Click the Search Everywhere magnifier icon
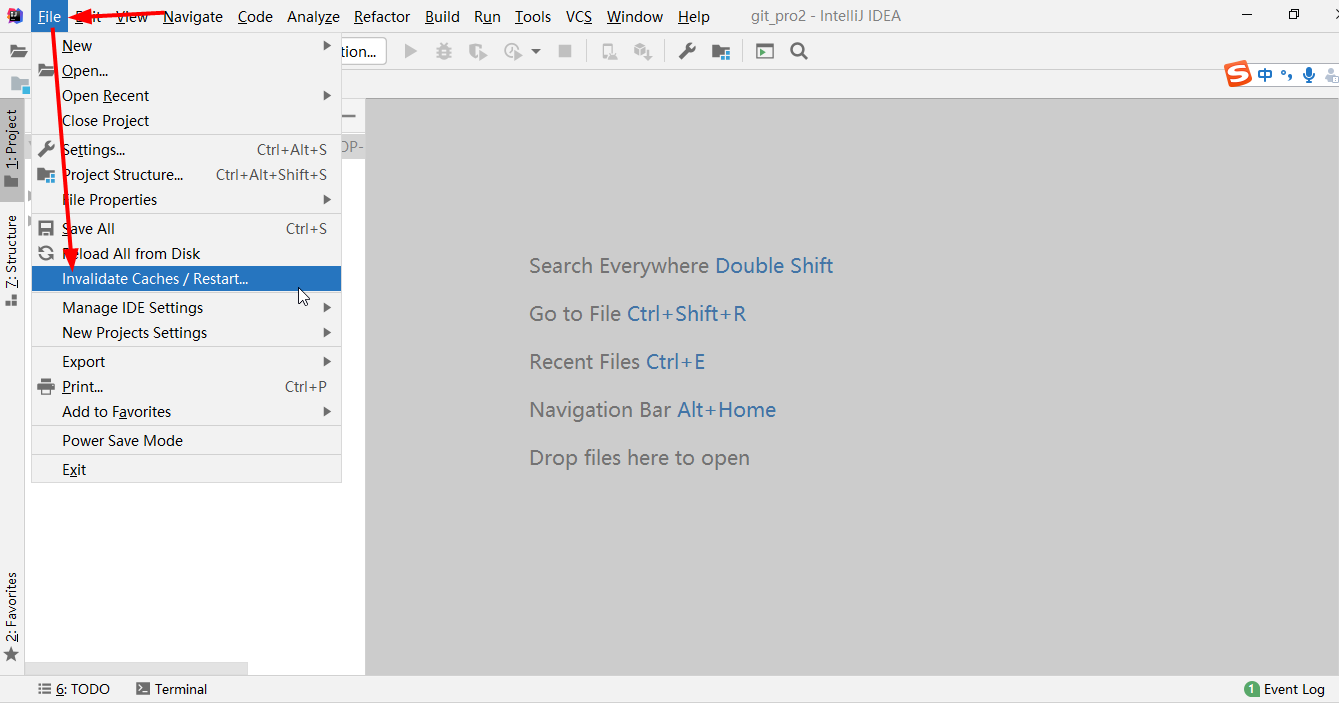Image resolution: width=1339 pixels, height=703 pixels. [799, 51]
